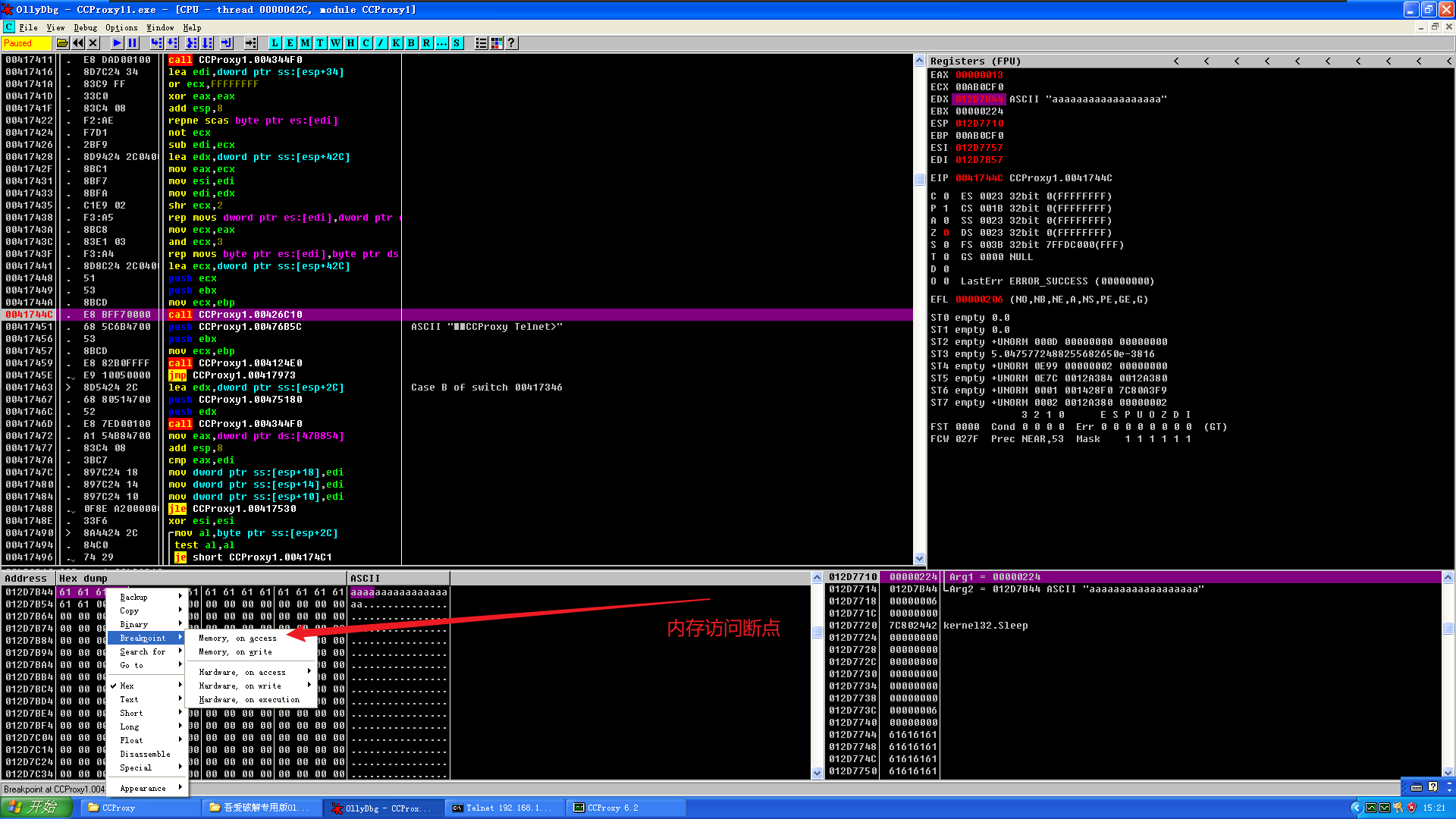Show Call stack with K button
This screenshot has width=1456, height=819.
point(396,43)
